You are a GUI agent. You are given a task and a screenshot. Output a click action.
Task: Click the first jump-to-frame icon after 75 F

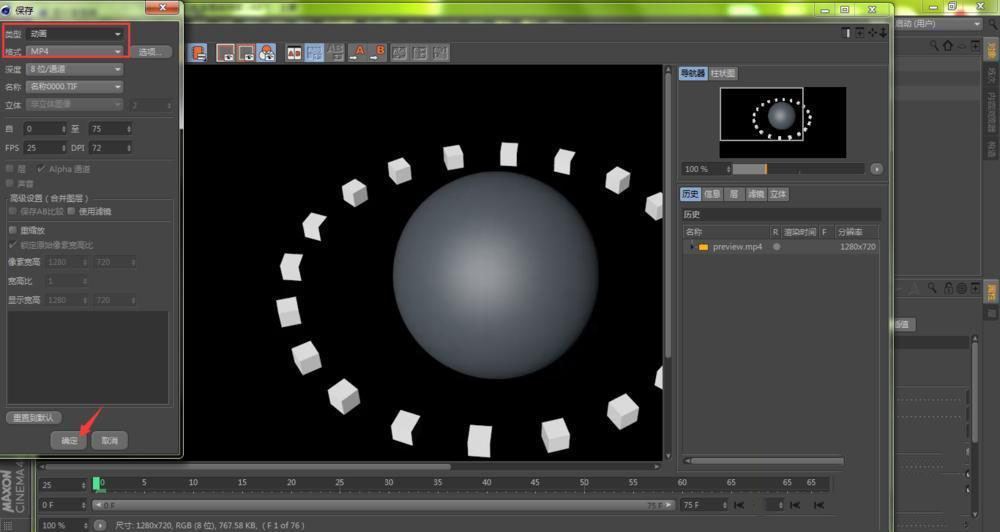pos(739,505)
